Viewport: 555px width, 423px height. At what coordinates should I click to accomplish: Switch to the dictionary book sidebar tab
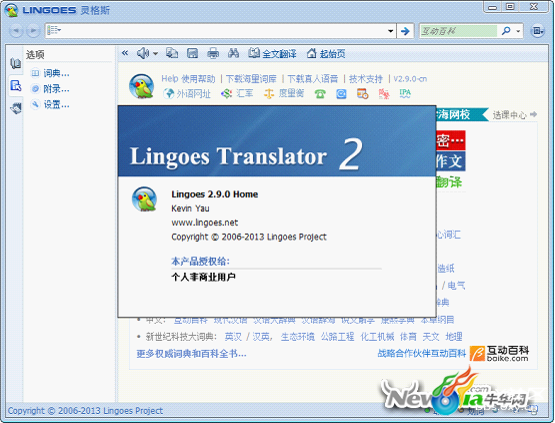[15, 64]
